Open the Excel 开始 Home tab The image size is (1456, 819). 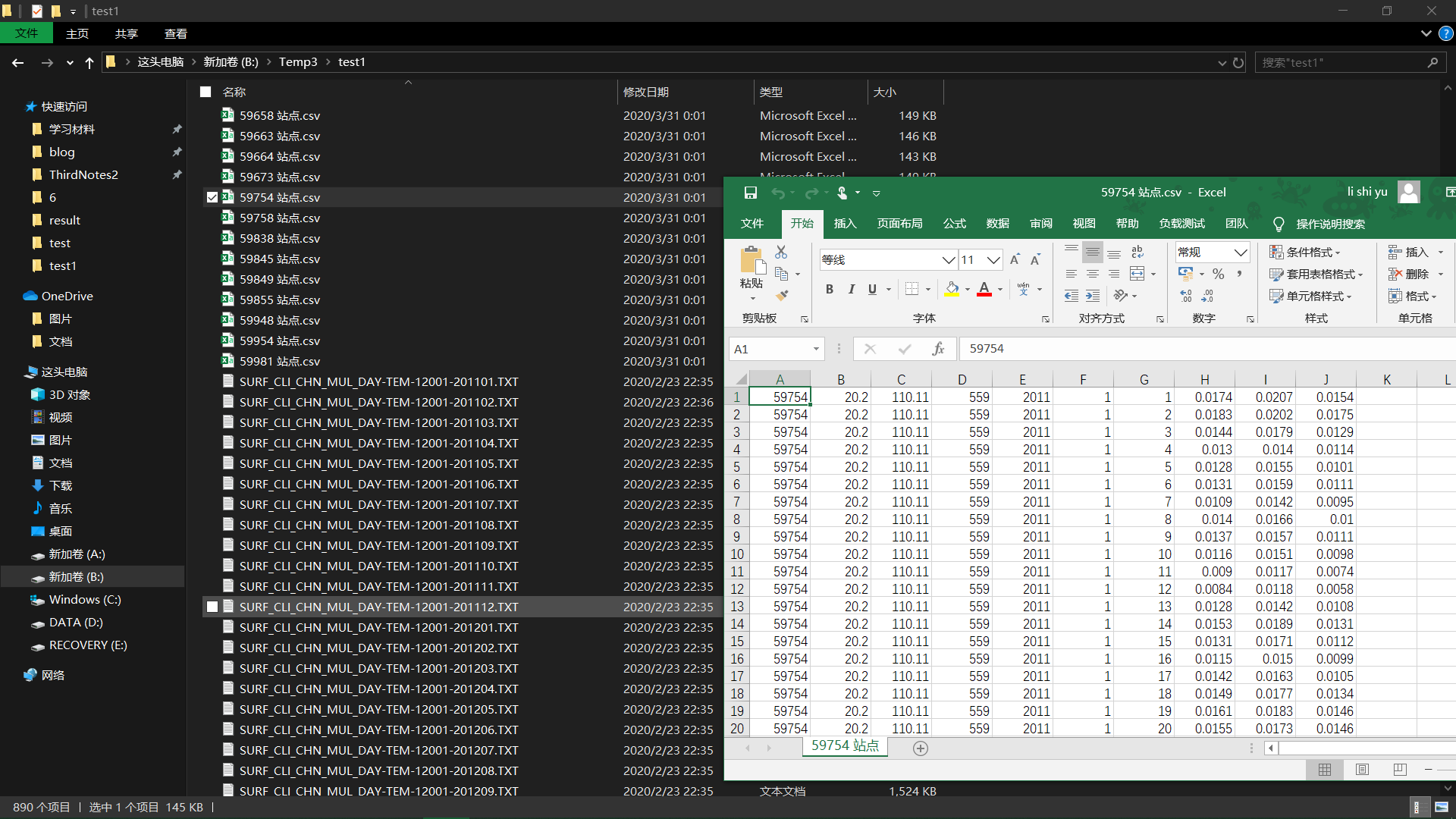[x=802, y=224]
